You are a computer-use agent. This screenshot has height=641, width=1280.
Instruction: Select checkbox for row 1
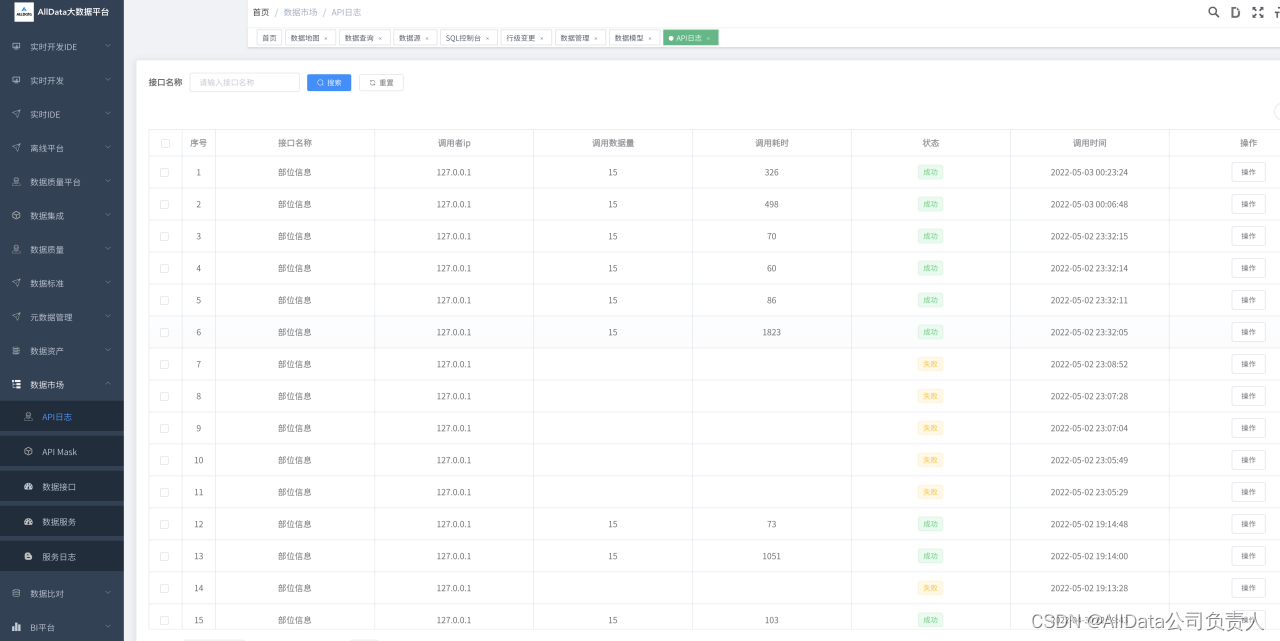coord(165,172)
